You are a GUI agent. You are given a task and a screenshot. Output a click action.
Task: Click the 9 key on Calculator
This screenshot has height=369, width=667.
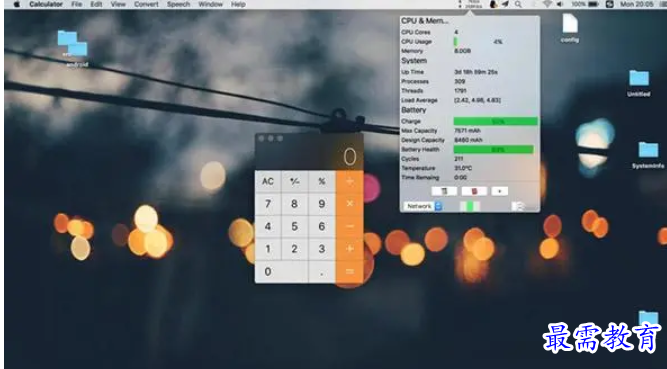tap(322, 204)
